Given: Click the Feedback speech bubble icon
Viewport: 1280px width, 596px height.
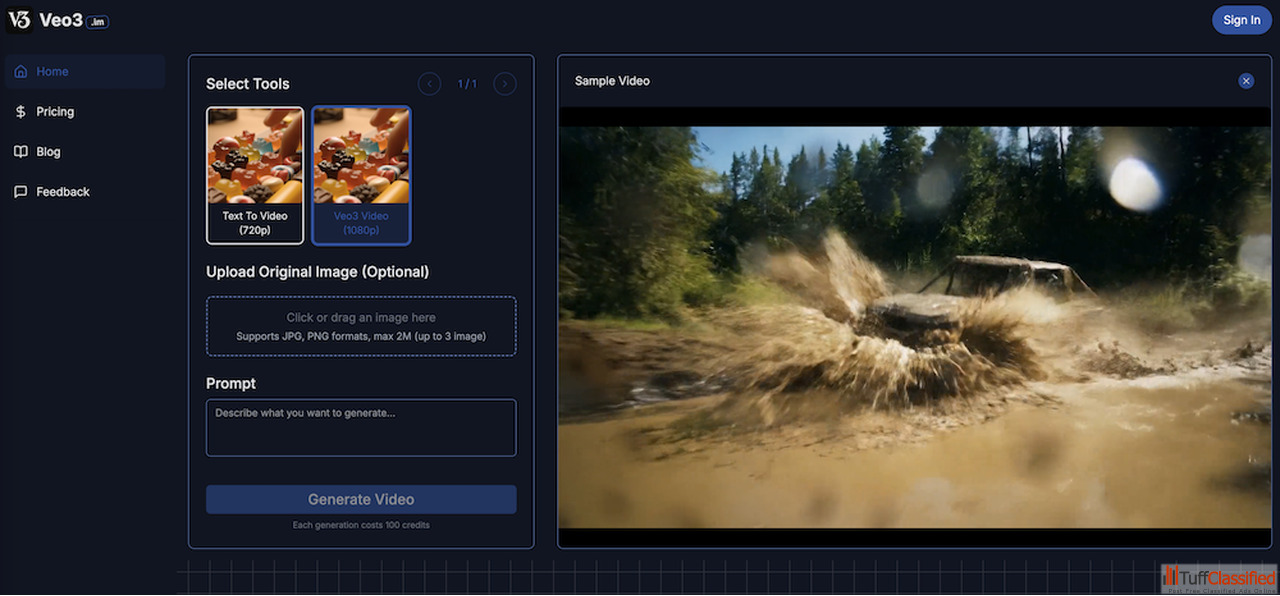Looking at the screenshot, I should [21, 192].
